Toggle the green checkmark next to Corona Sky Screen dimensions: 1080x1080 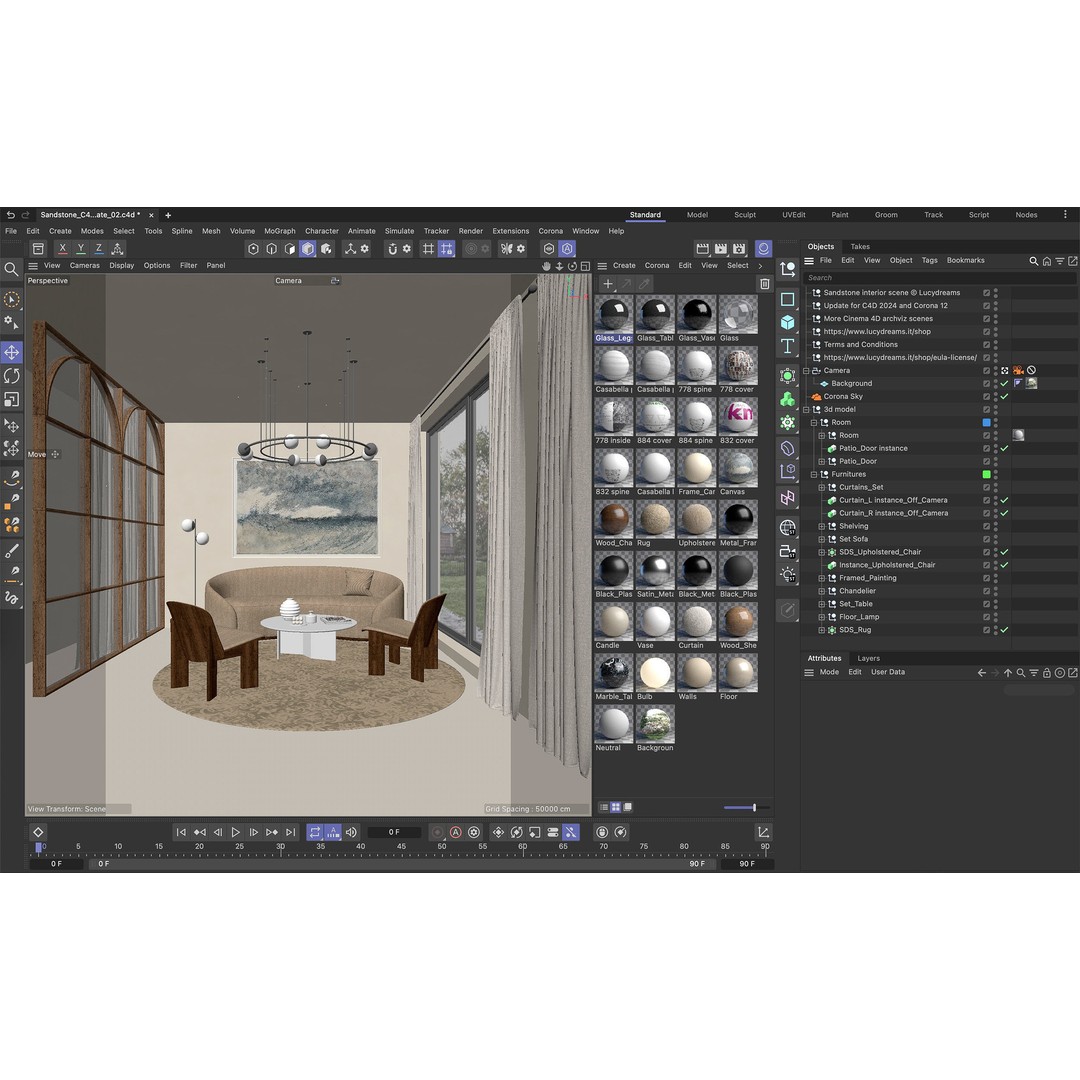[x=1005, y=396]
